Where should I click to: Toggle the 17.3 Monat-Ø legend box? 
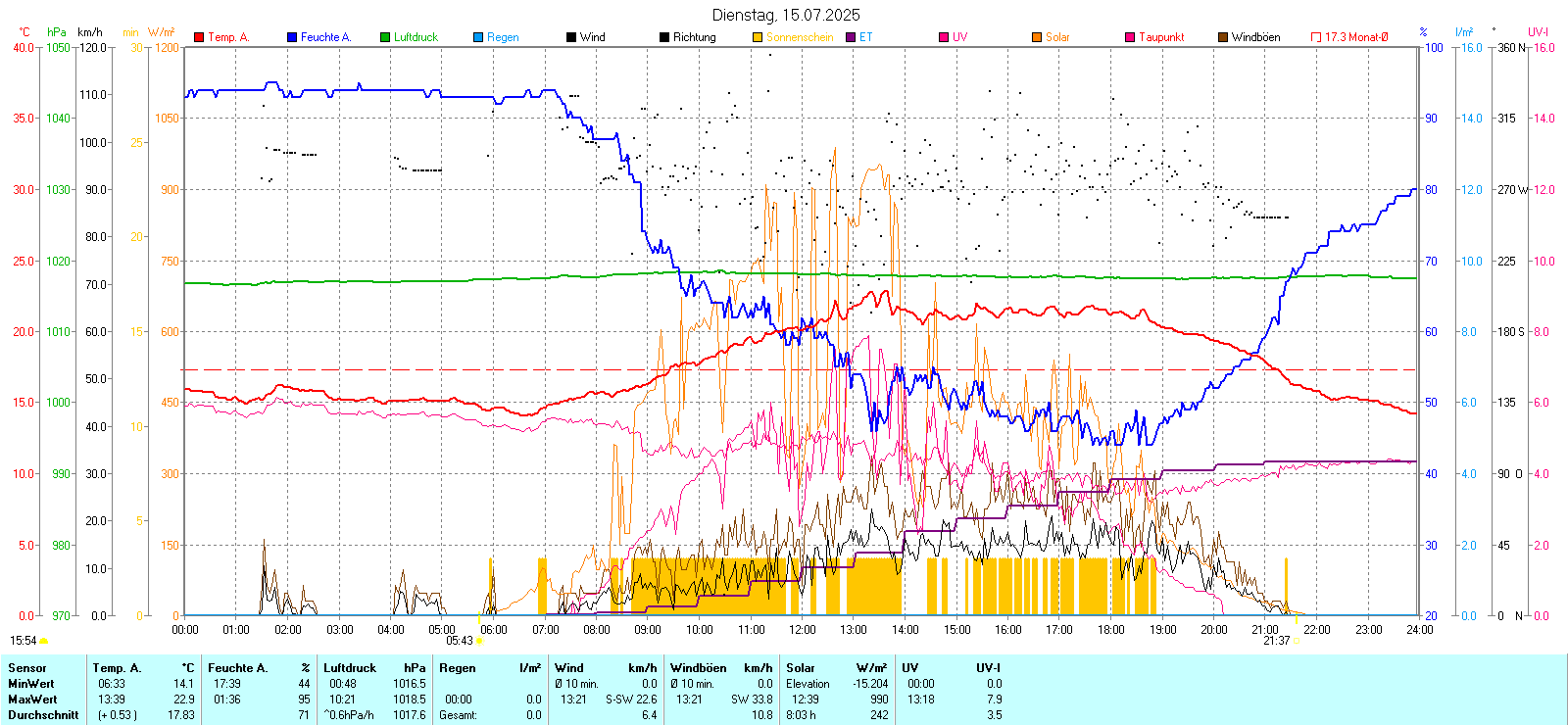[1316, 37]
